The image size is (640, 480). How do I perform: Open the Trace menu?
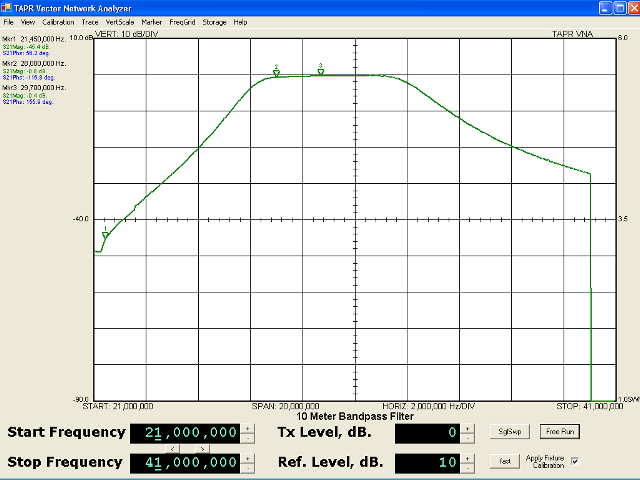pyautogui.click(x=90, y=21)
